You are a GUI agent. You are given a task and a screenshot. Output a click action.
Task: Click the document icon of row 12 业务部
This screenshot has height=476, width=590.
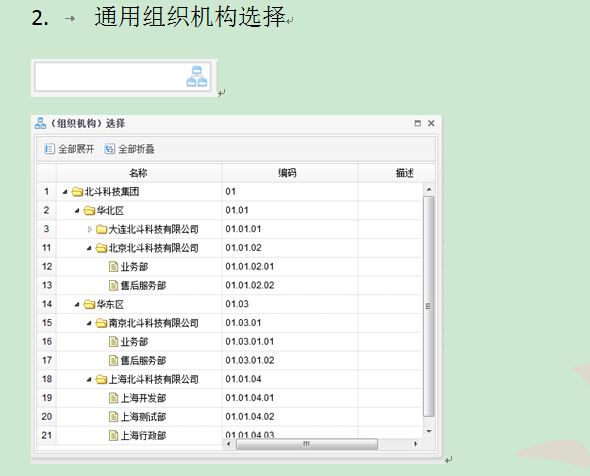113,267
